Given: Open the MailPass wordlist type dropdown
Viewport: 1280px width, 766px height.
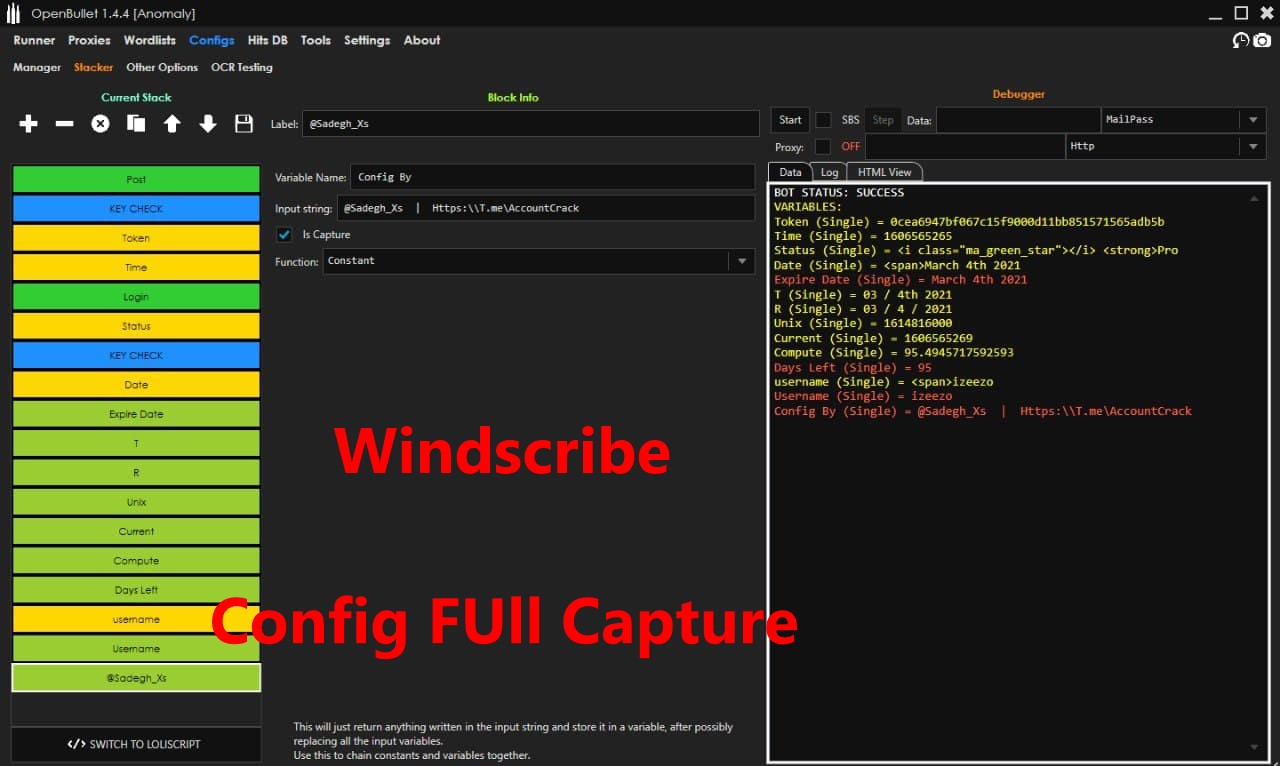Looking at the screenshot, I should (x=1253, y=120).
